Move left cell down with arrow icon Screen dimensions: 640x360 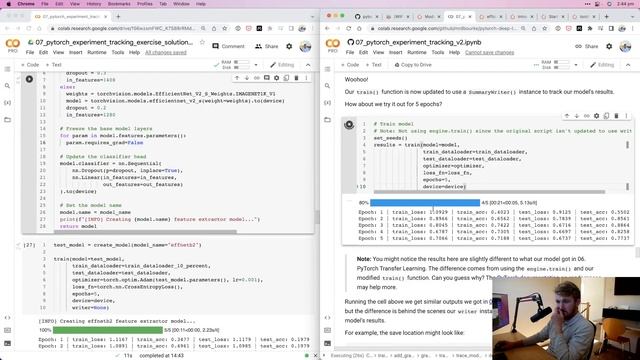pos(247,78)
